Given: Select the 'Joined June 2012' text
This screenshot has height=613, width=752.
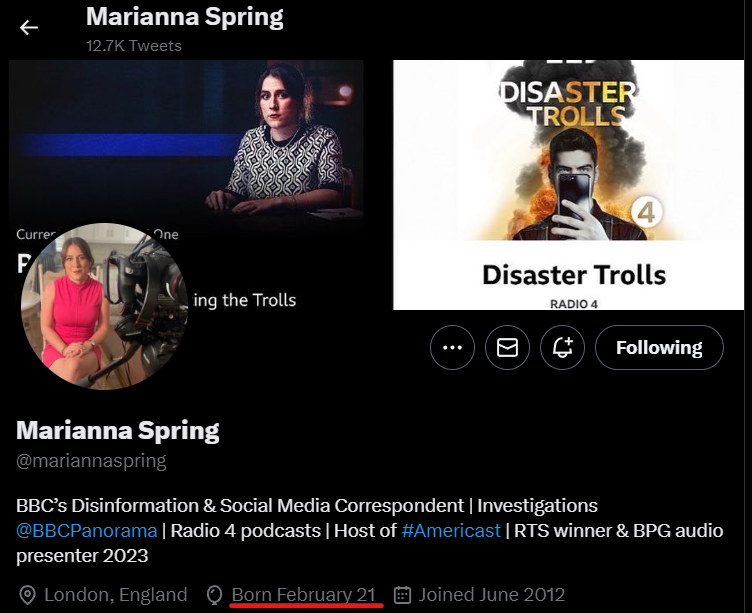Looking at the screenshot, I should (x=492, y=595).
